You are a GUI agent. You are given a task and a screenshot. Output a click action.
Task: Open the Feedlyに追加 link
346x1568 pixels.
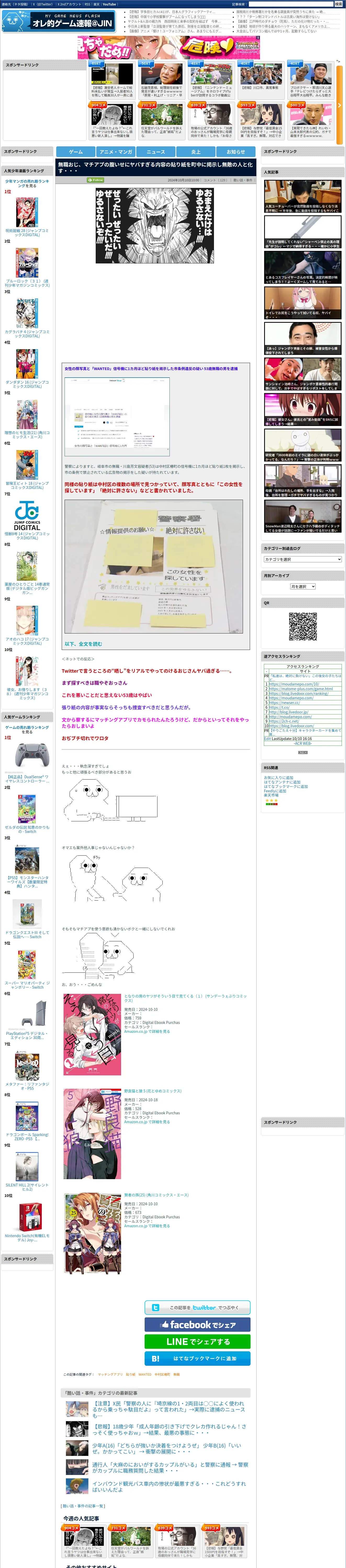point(275,791)
